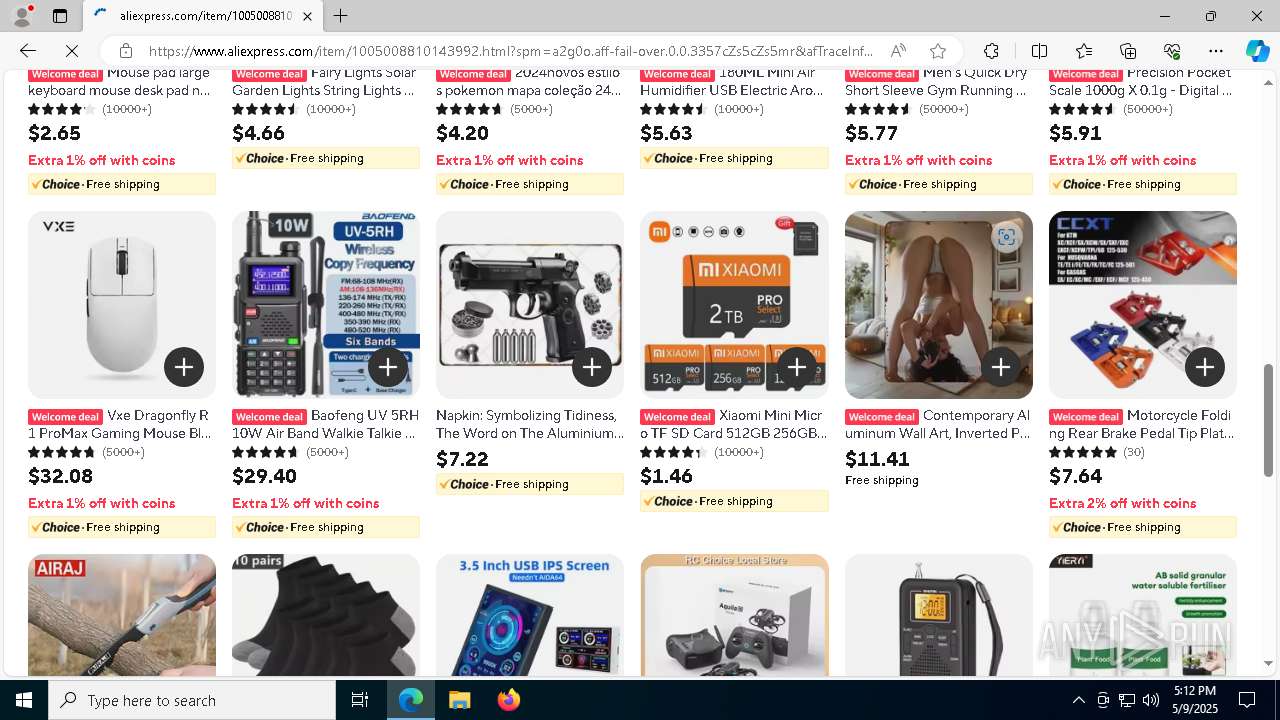Toggle split screen view in Edge

point(1039,51)
